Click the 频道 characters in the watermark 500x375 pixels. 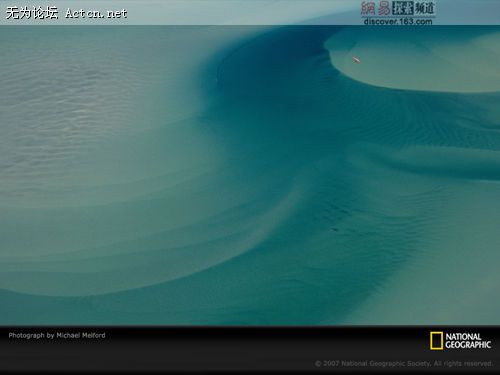point(425,8)
